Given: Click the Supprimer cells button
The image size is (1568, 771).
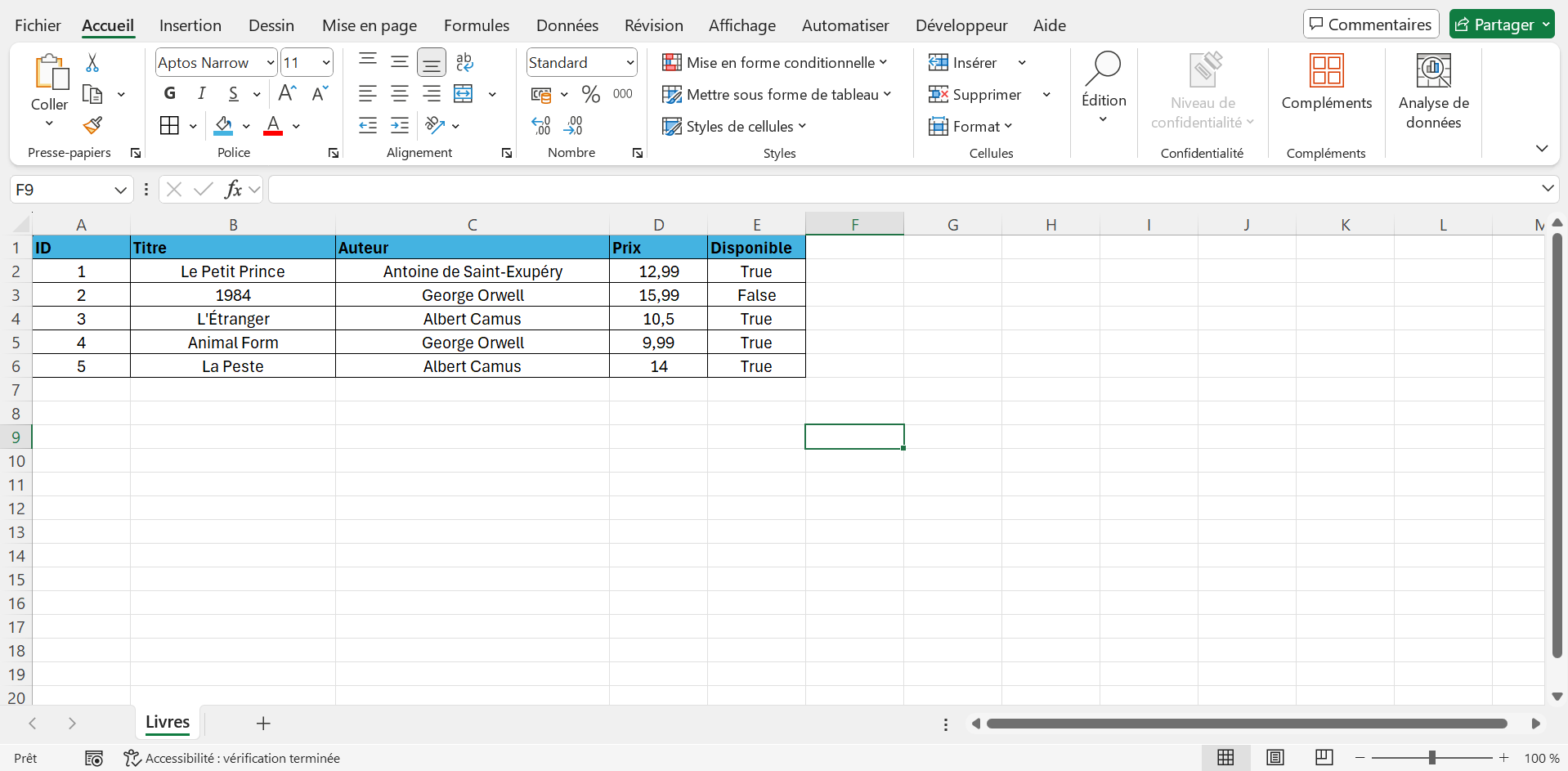Looking at the screenshot, I should coord(975,95).
